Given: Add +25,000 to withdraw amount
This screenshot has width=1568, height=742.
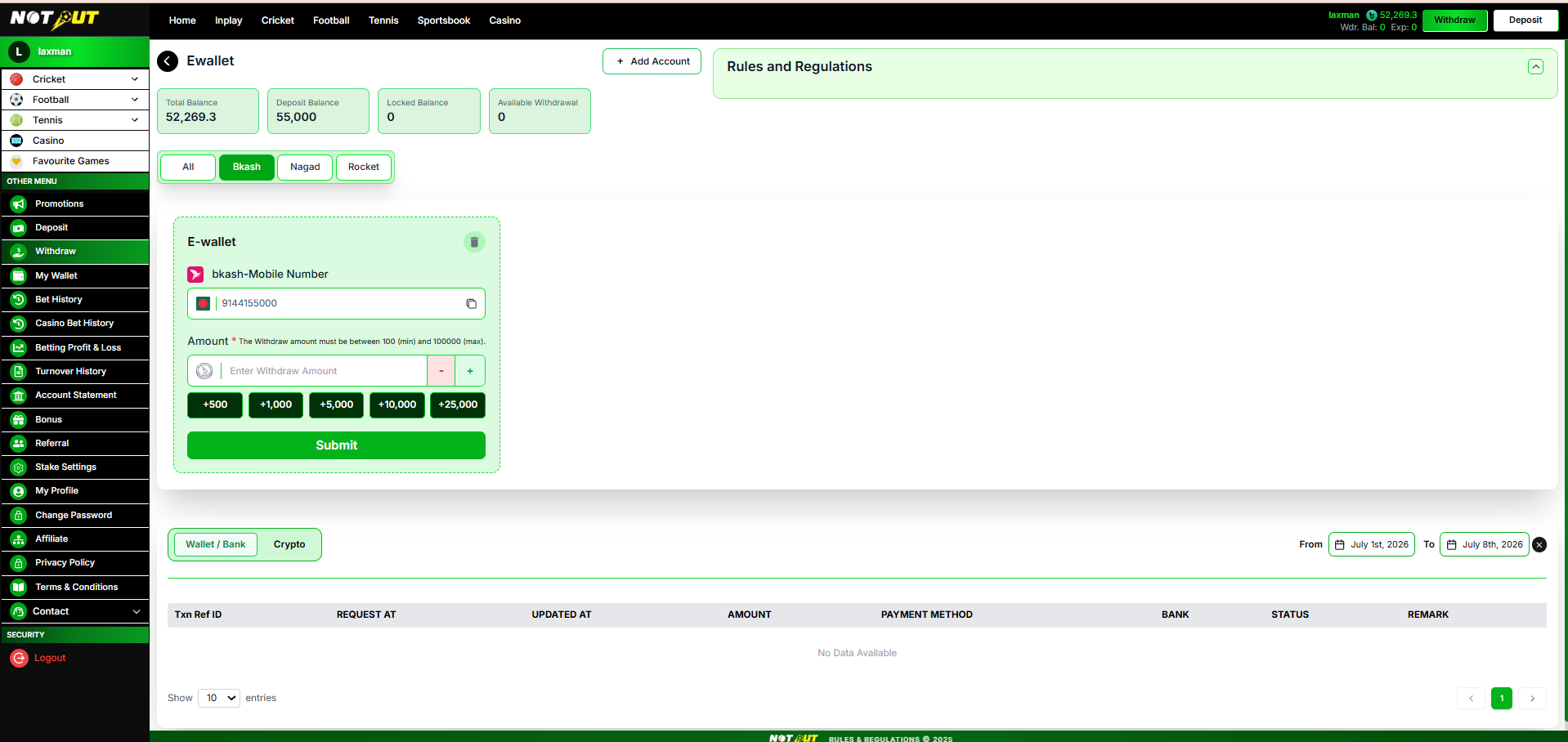Looking at the screenshot, I should pyautogui.click(x=458, y=405).
